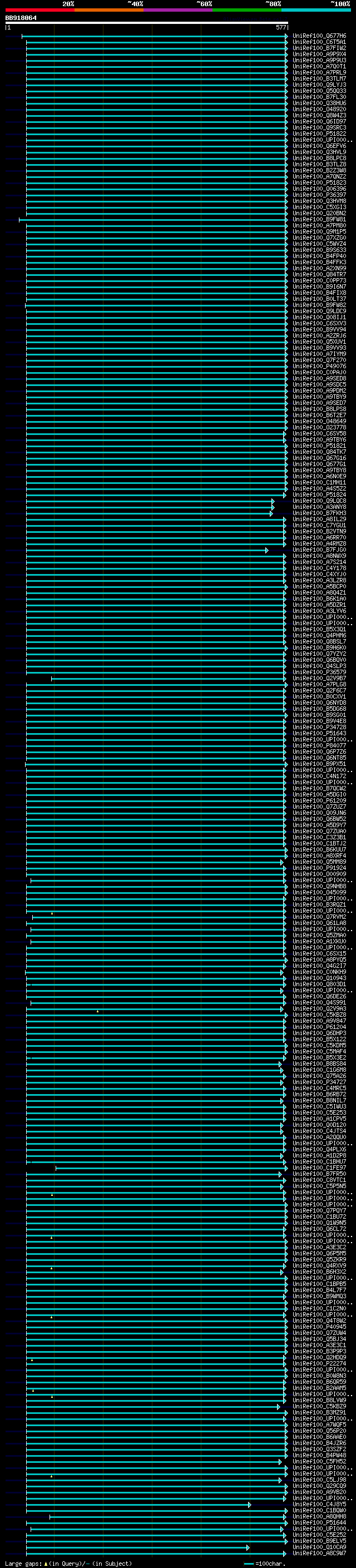Click the alignment bar for Q2V9B7
The image size is (356, 1568).
coord(168,679)
